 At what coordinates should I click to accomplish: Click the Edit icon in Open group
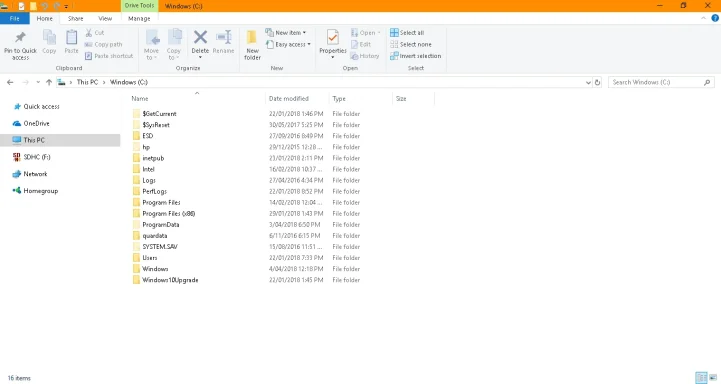tap(355, 44)
